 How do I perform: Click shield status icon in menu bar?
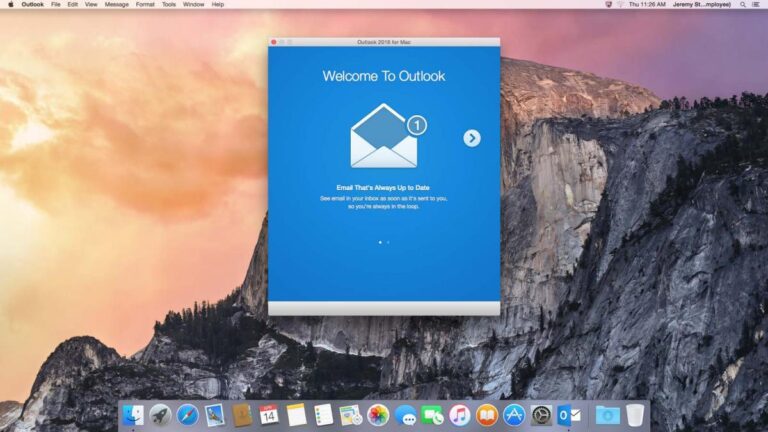608,4
